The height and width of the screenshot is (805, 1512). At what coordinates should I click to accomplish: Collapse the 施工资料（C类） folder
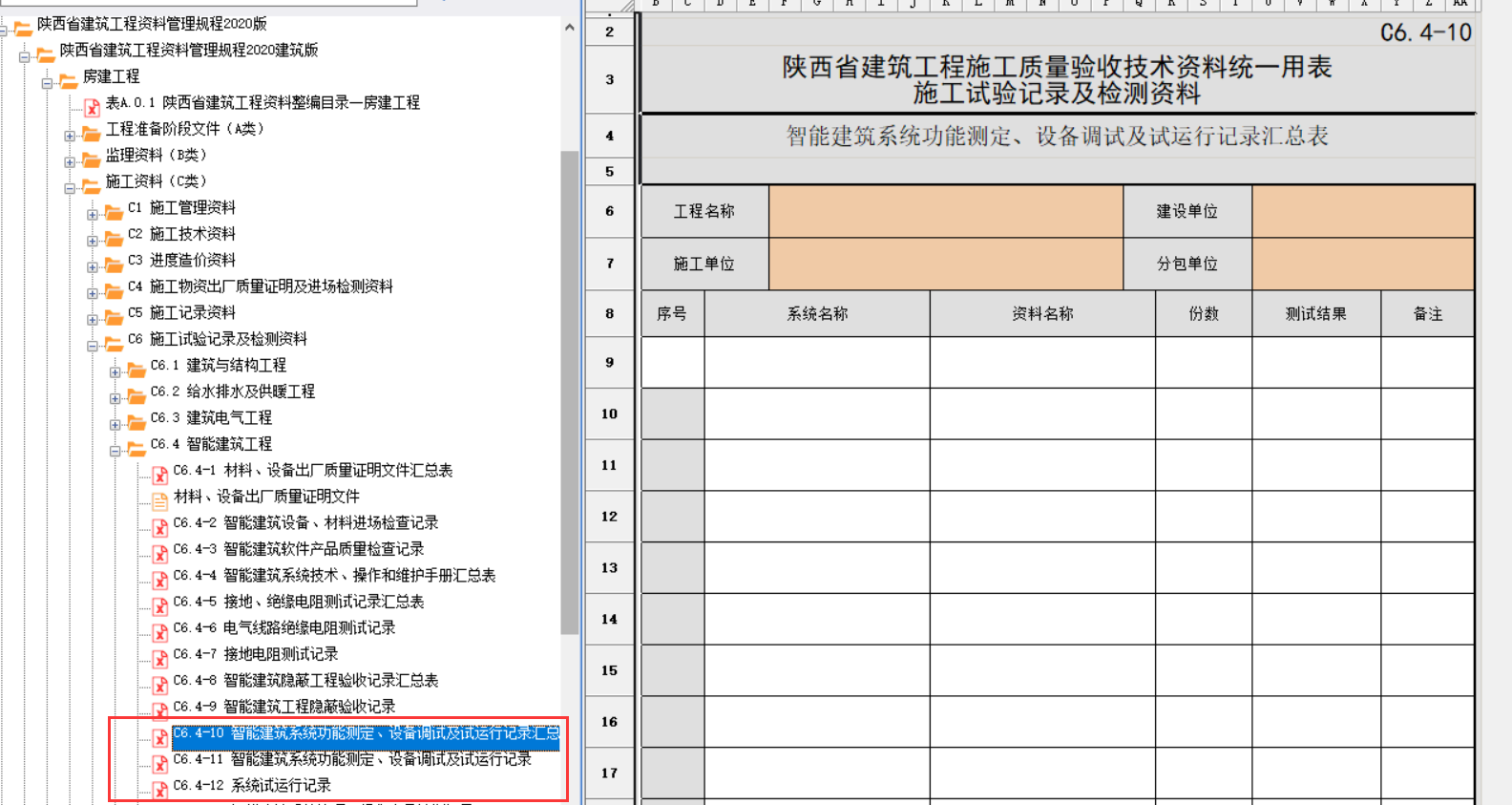click(x=69, y=188)
